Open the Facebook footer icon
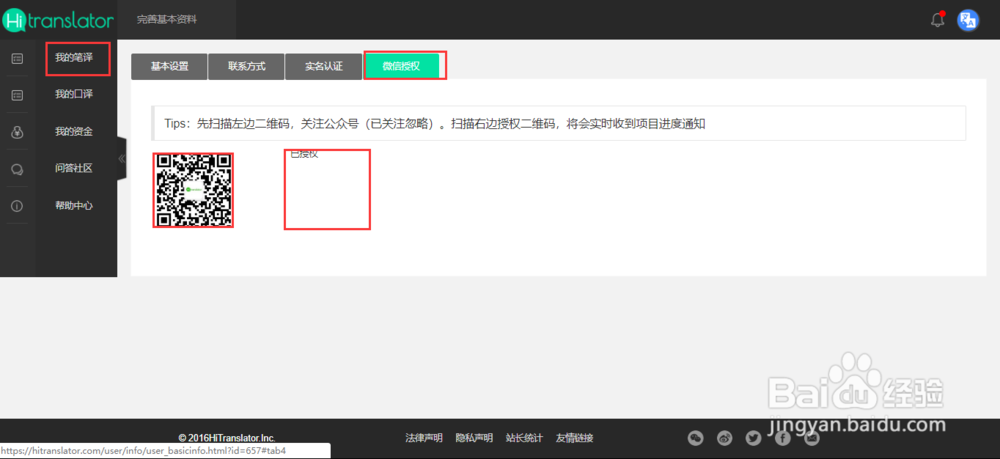This screenshot has height=459, width=1000. [x=783, y=438]
